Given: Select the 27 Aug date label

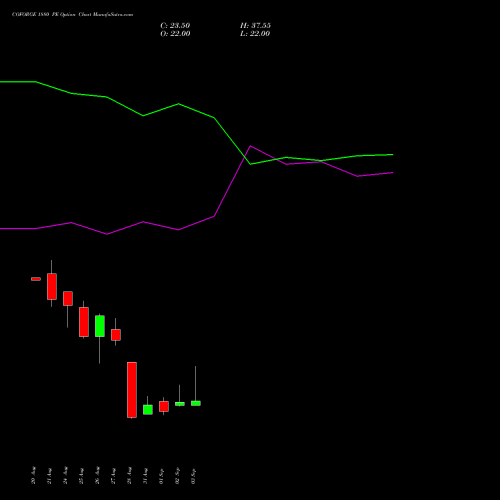Looking at the screenshot, I should coord(113,475).
